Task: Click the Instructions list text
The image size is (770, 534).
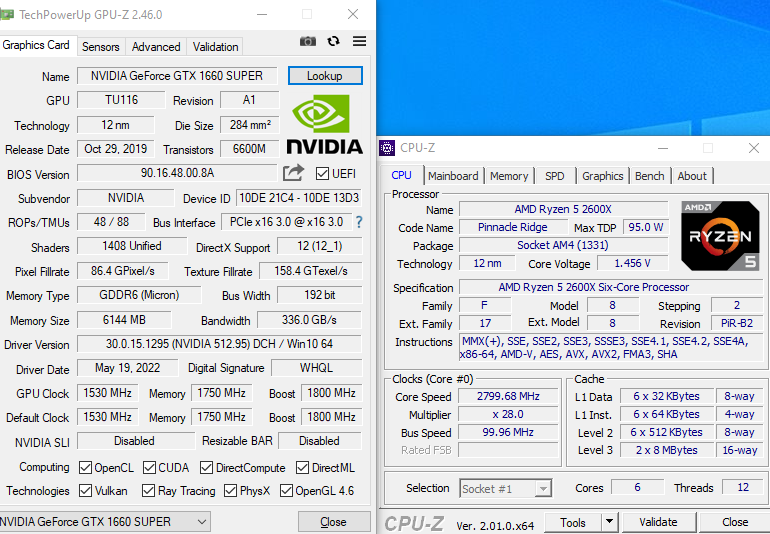Action: click(x=612, y=347)
